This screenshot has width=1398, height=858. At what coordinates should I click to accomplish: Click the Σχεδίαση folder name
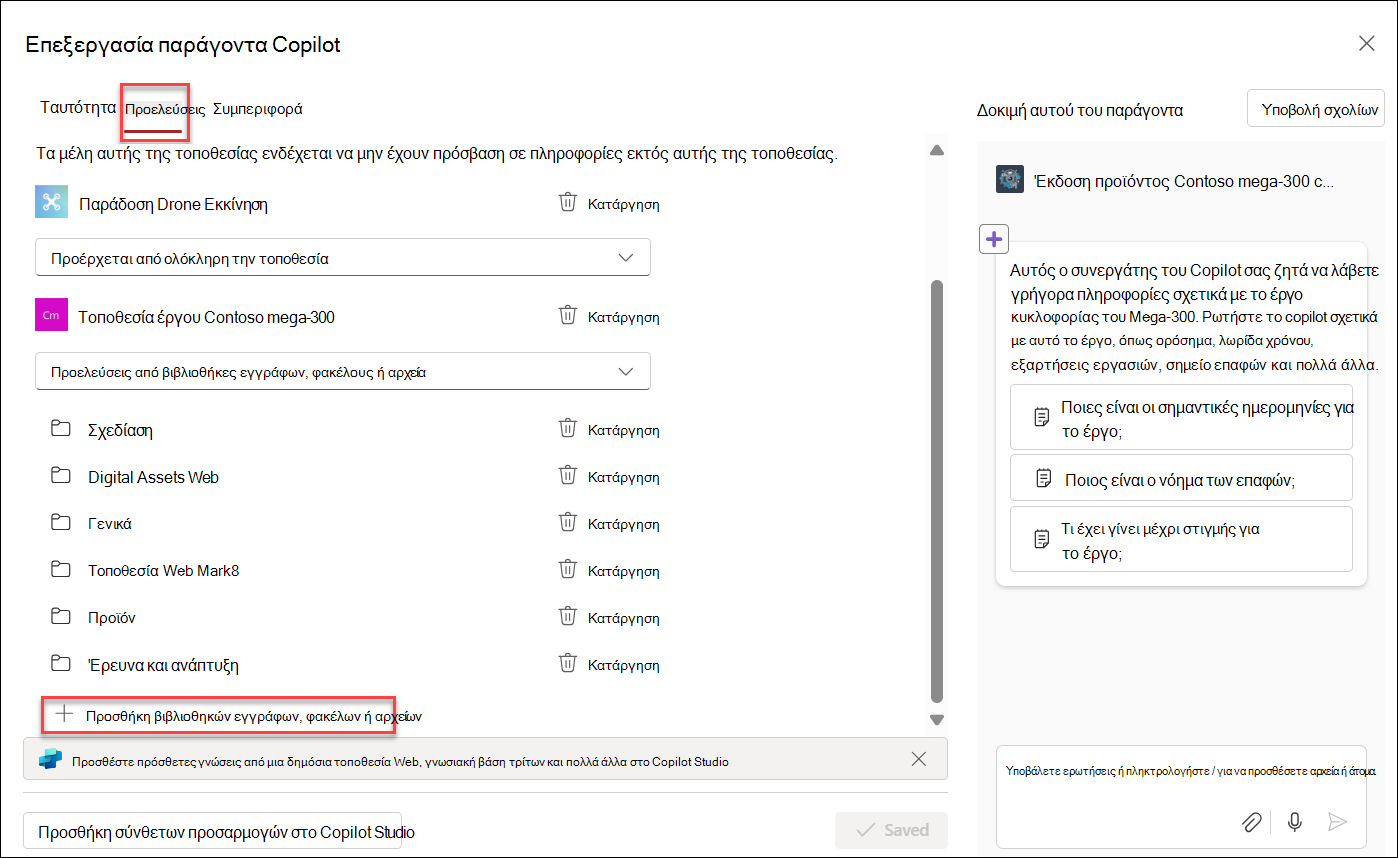[x=120, y=430]
